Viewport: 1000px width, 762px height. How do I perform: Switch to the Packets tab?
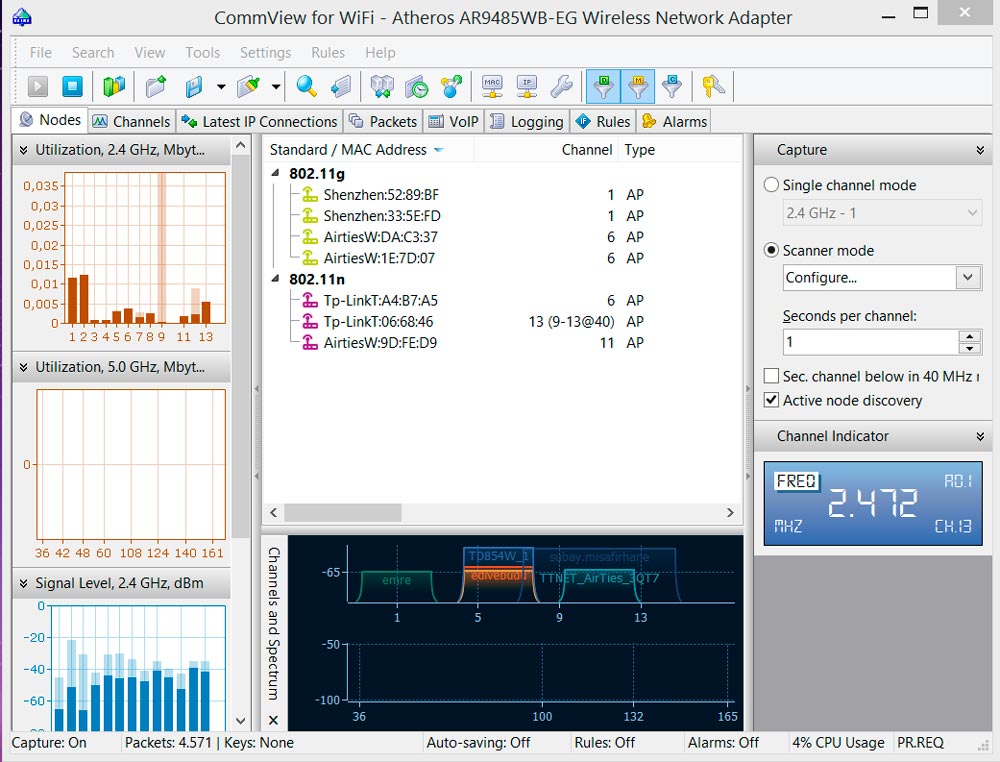click(x=383, y=121)
